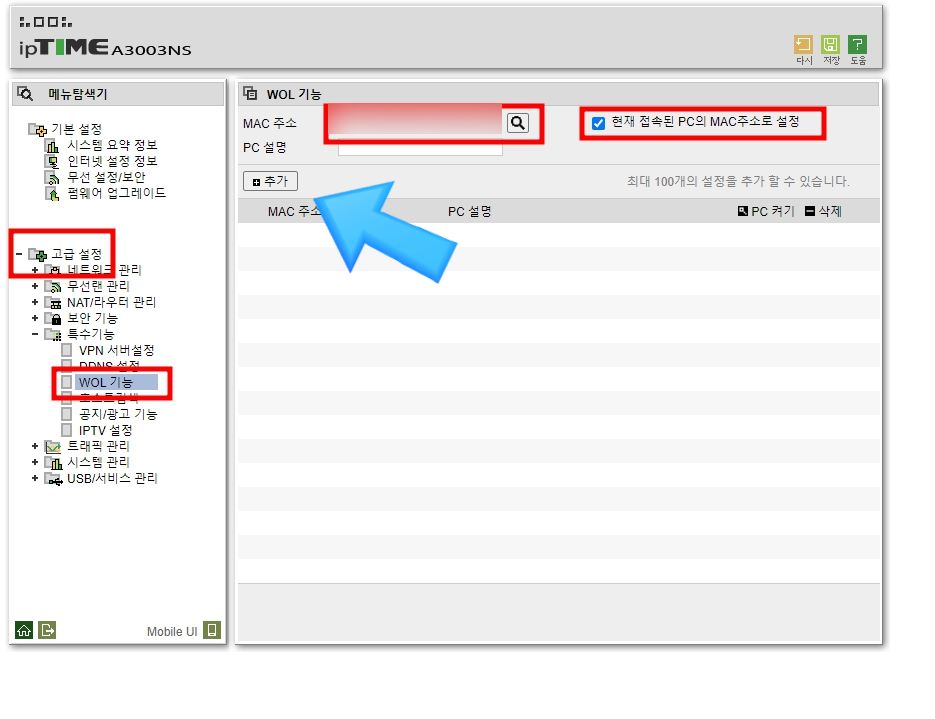Select VPN 서버설정 under 특수기능
Image resolution: width=935 pixels, height=719 pixels.
tap(116, 350)
